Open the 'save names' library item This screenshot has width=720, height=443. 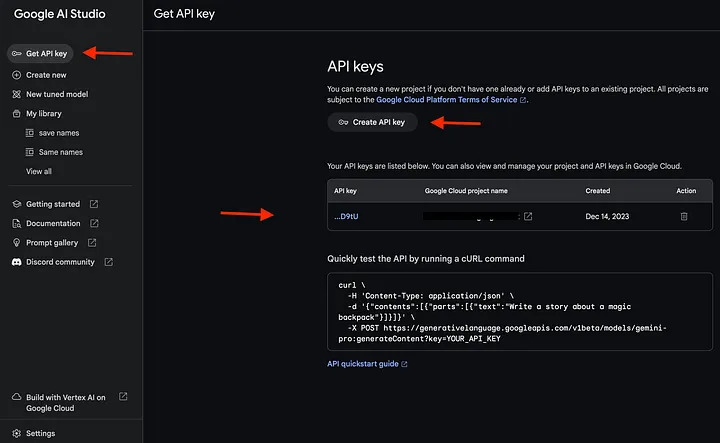coord(61,133)
